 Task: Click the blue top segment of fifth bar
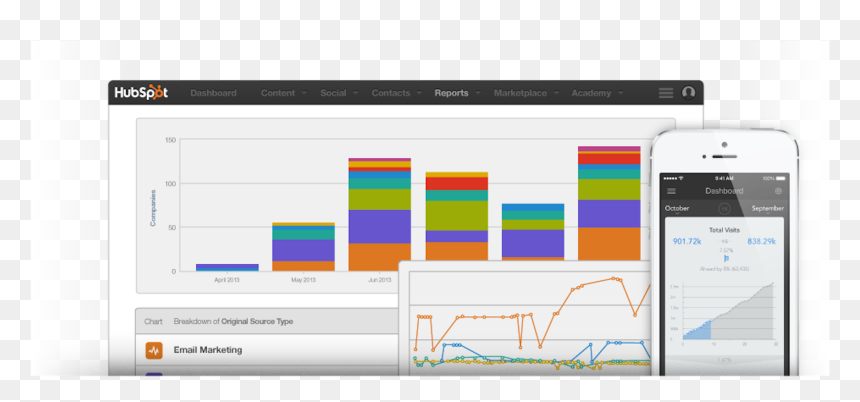click(x=533, y=207)
